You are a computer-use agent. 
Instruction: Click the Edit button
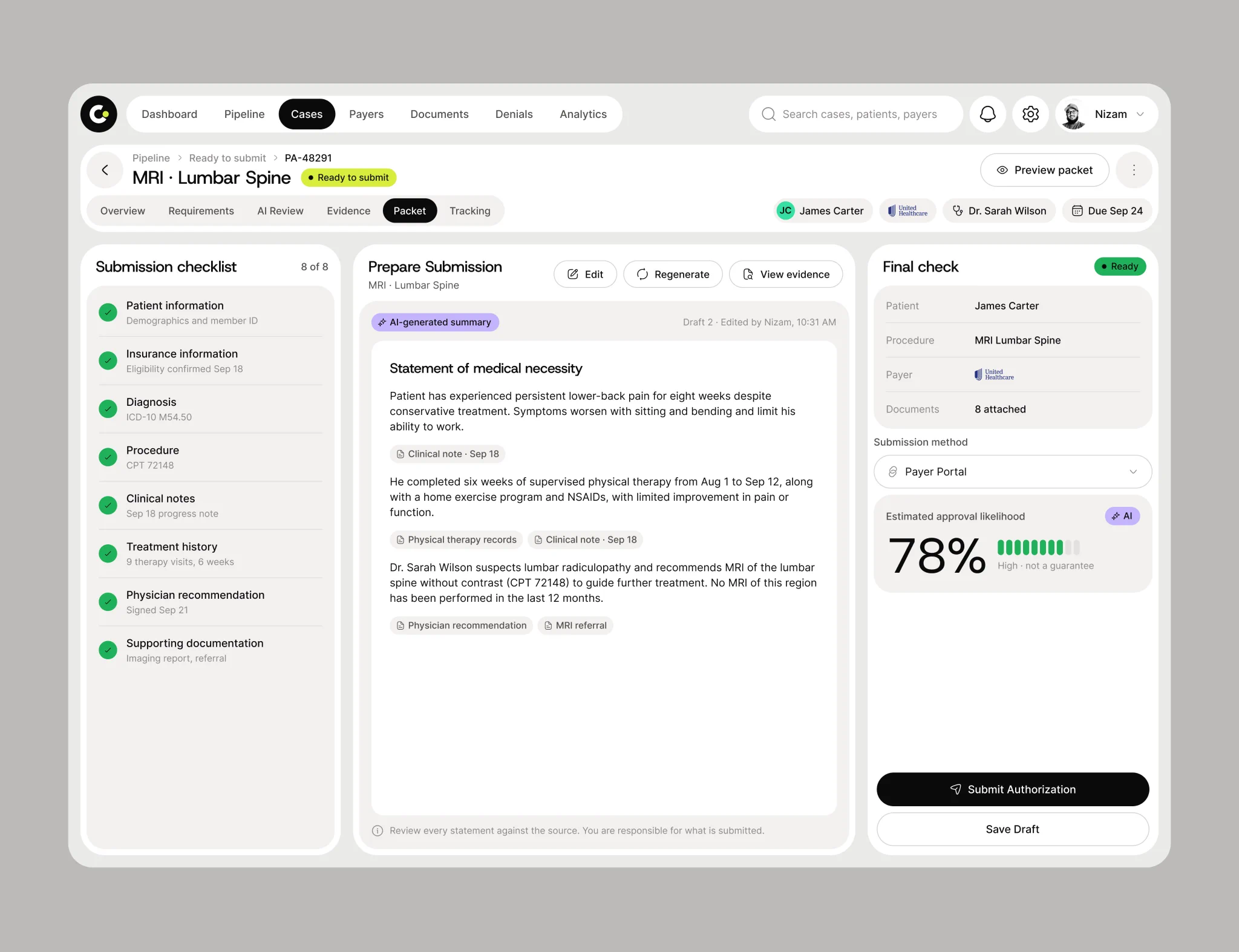[585, 274]
